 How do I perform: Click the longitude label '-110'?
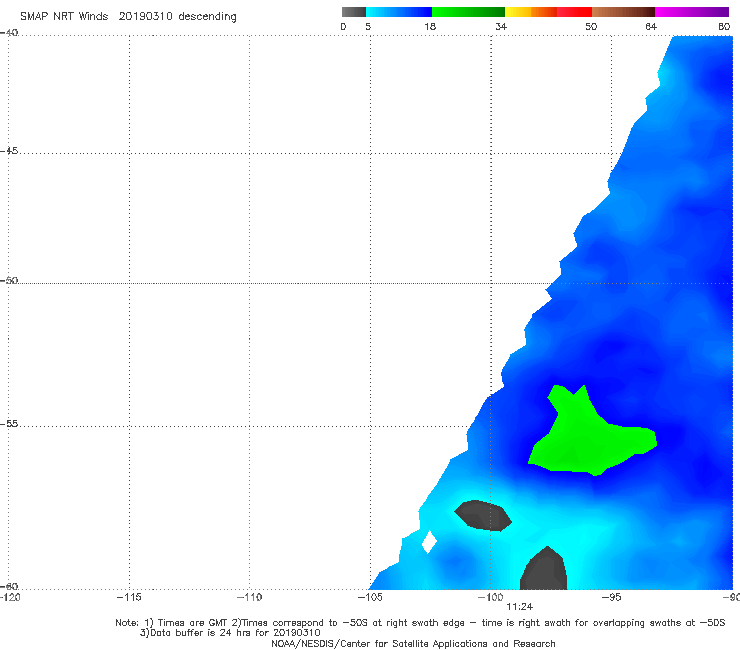click(249, 597)
